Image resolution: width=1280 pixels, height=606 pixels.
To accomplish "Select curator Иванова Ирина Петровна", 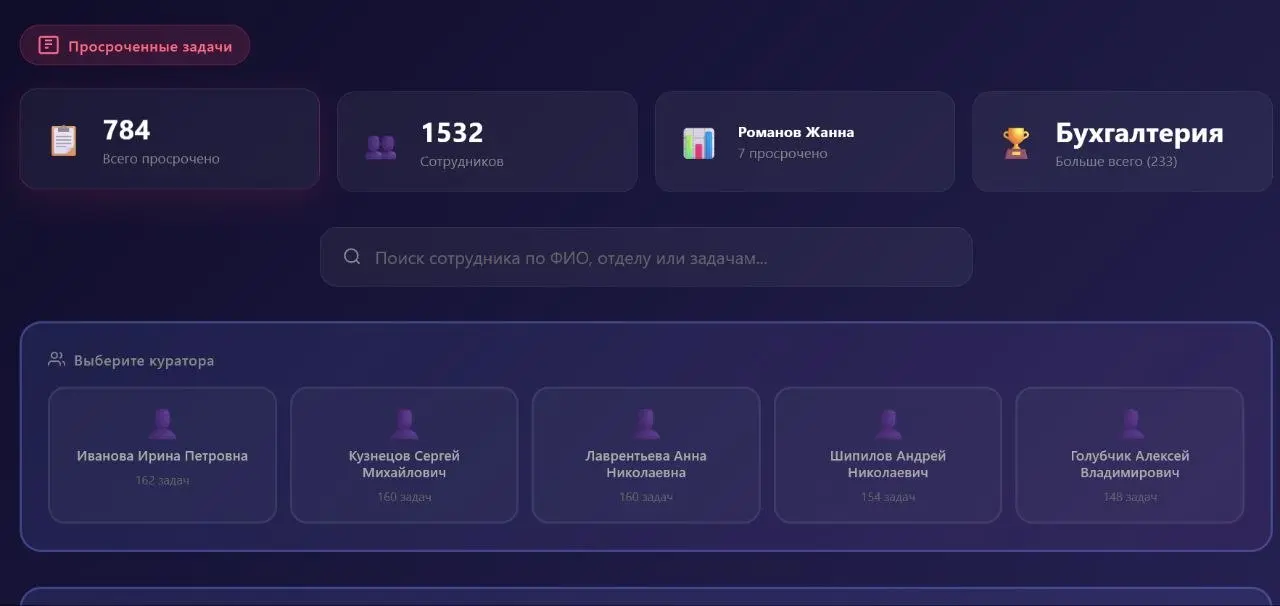I will tap(162, 455).
